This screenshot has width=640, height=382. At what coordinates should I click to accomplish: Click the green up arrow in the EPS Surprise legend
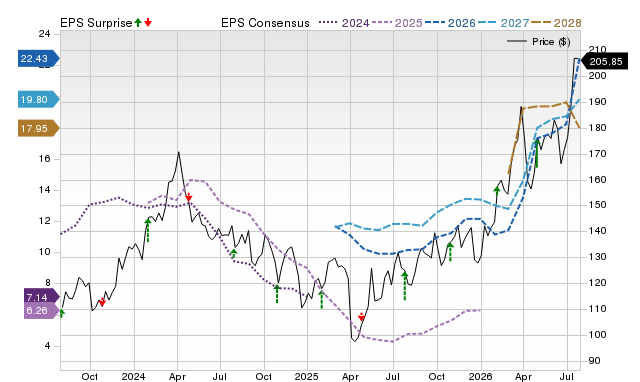[x=138, y=23]
